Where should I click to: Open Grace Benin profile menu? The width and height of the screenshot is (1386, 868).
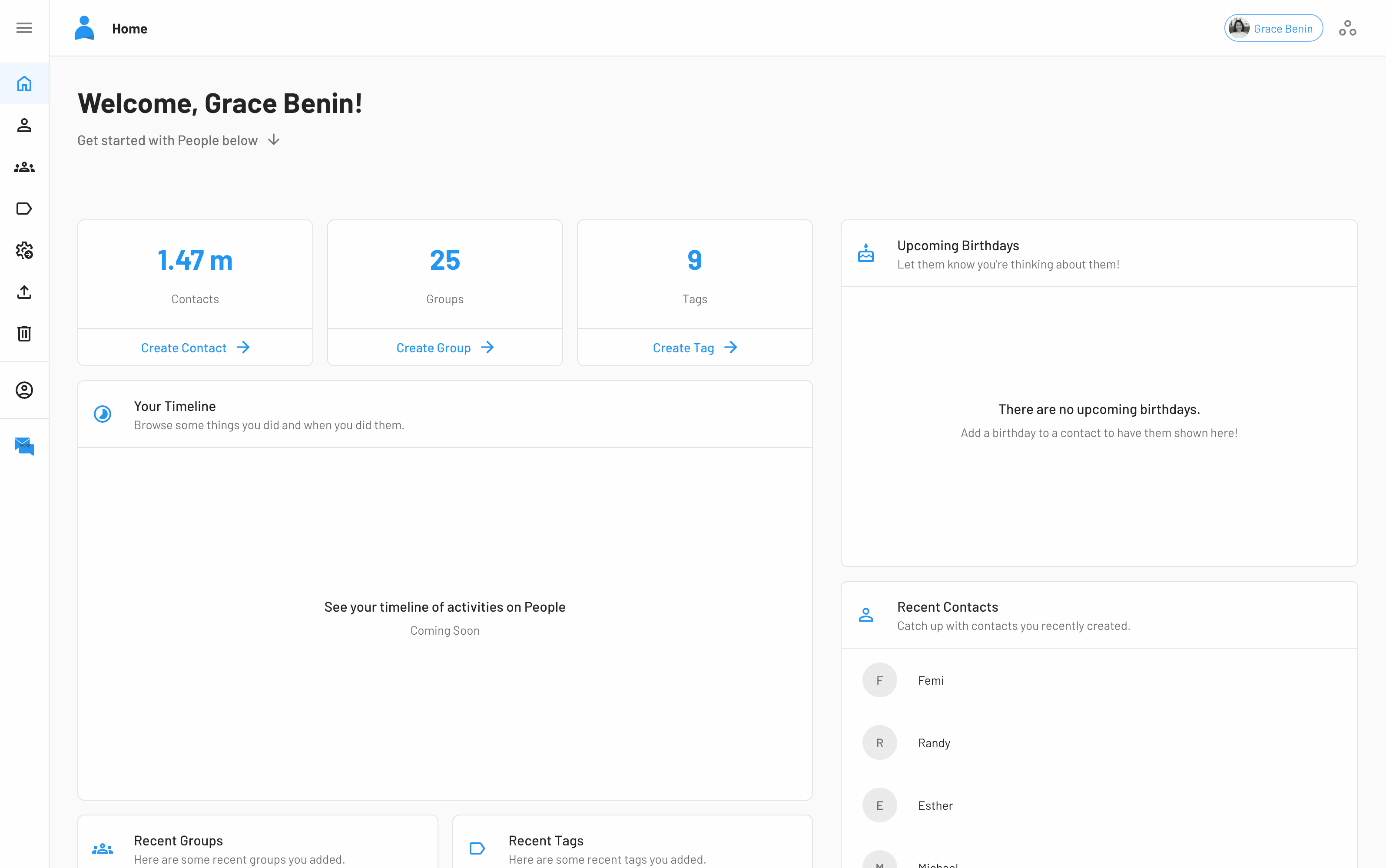[1273, 28]
